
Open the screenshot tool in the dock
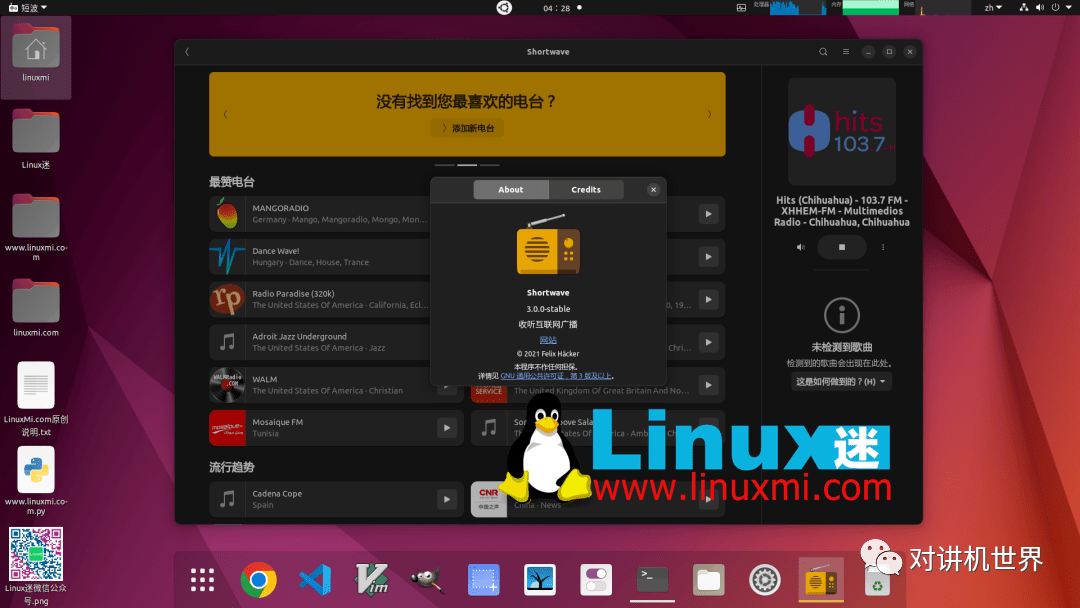[484, 580]
